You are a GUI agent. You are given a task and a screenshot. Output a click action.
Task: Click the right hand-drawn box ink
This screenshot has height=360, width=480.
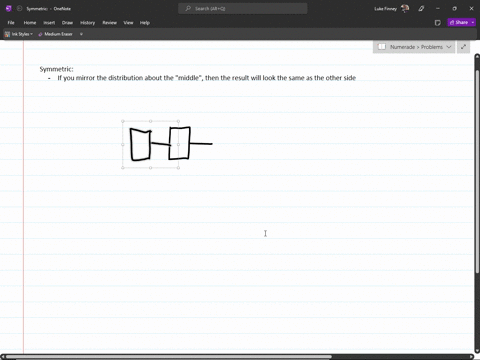pos(179,143)
